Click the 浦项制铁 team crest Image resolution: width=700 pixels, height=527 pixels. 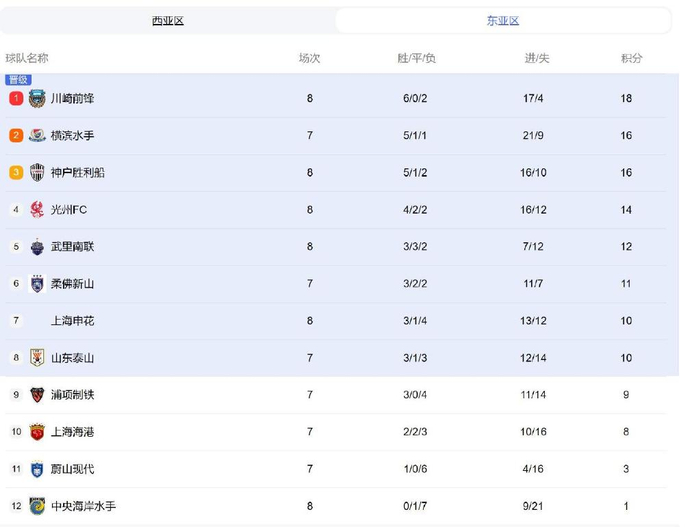click(37, 394)
